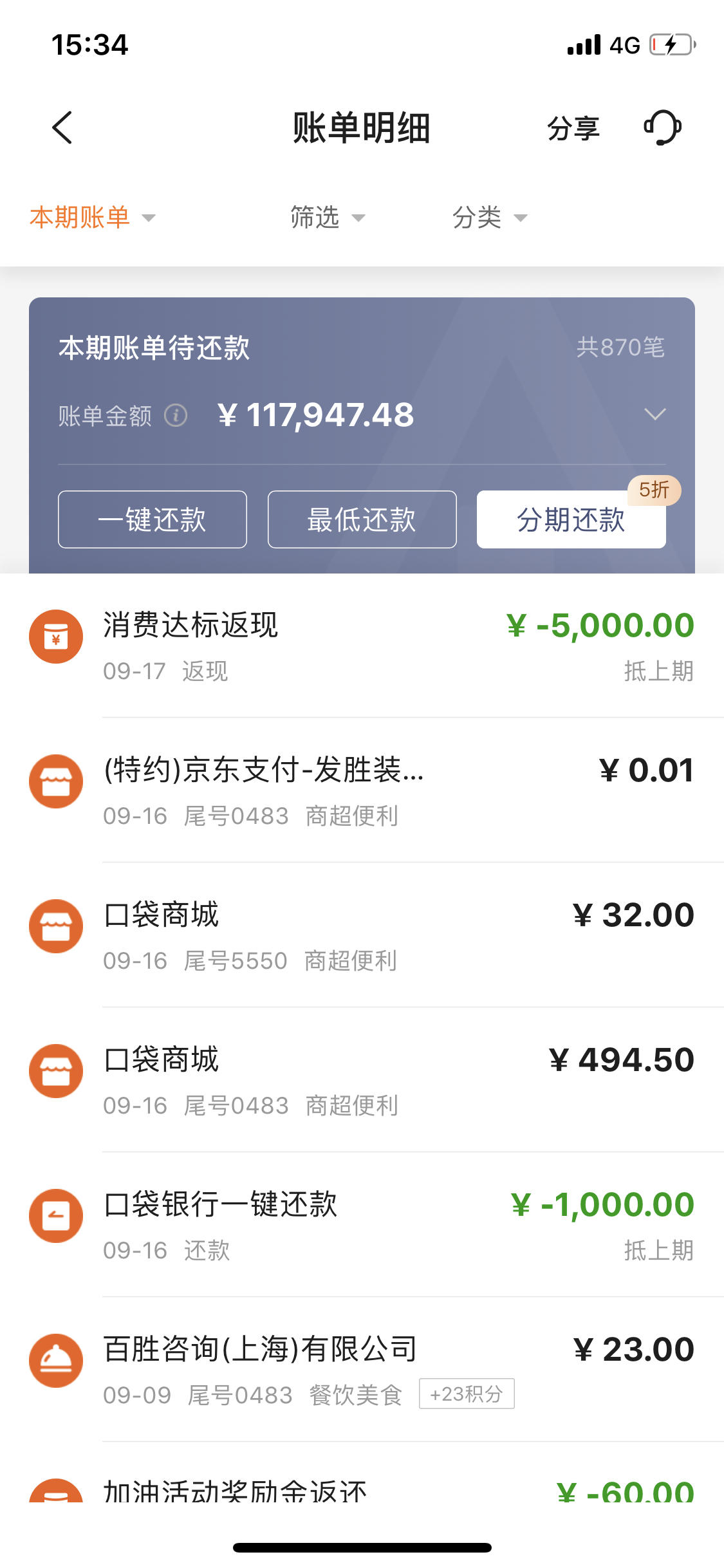Tap the cashback icon for 消费达标返现
Viewport: 724px width, 1568px height.
point(56,637)
